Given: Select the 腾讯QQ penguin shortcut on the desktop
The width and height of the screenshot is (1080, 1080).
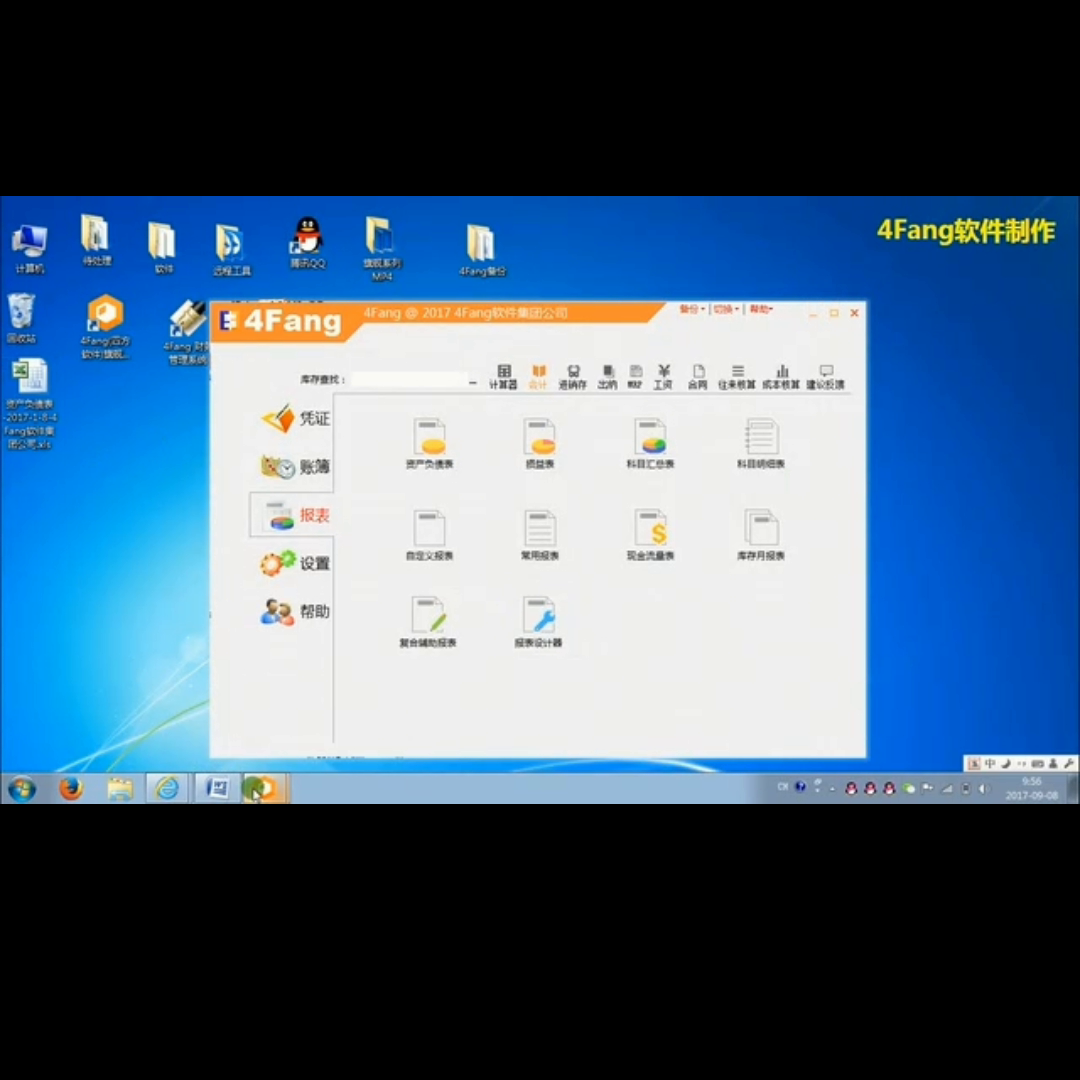Looking at the screenshot, I should (307, 242).
